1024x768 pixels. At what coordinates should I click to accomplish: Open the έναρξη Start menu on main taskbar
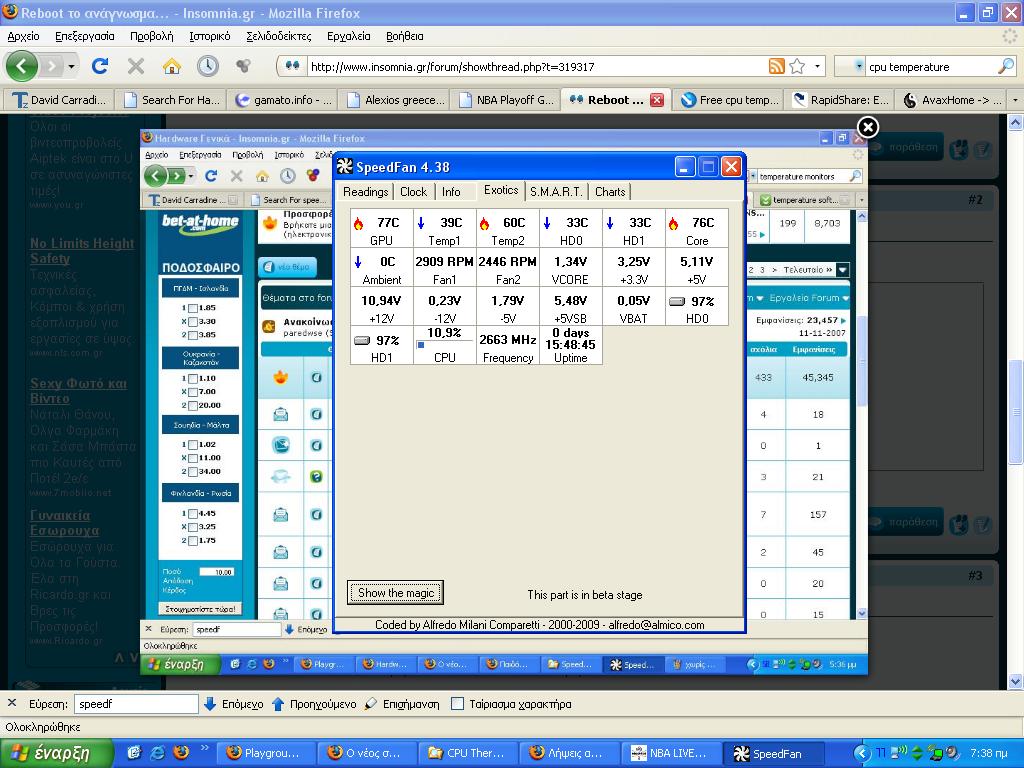click(x=57, y=753)
